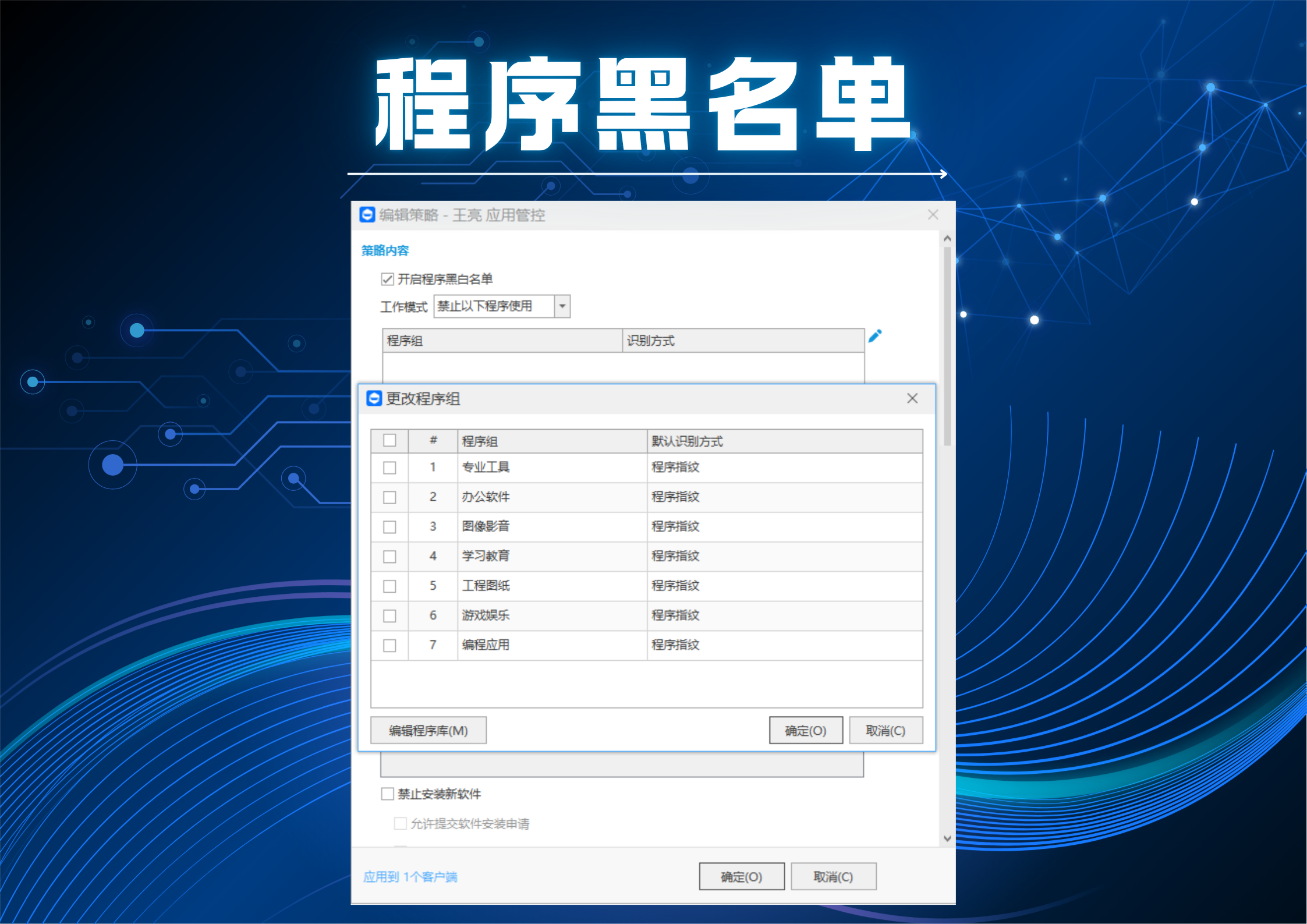Viewport: 1307px width, 924px height.
Task: Uncheck 开启程序黑白名单 option
Action: point(387,279)
